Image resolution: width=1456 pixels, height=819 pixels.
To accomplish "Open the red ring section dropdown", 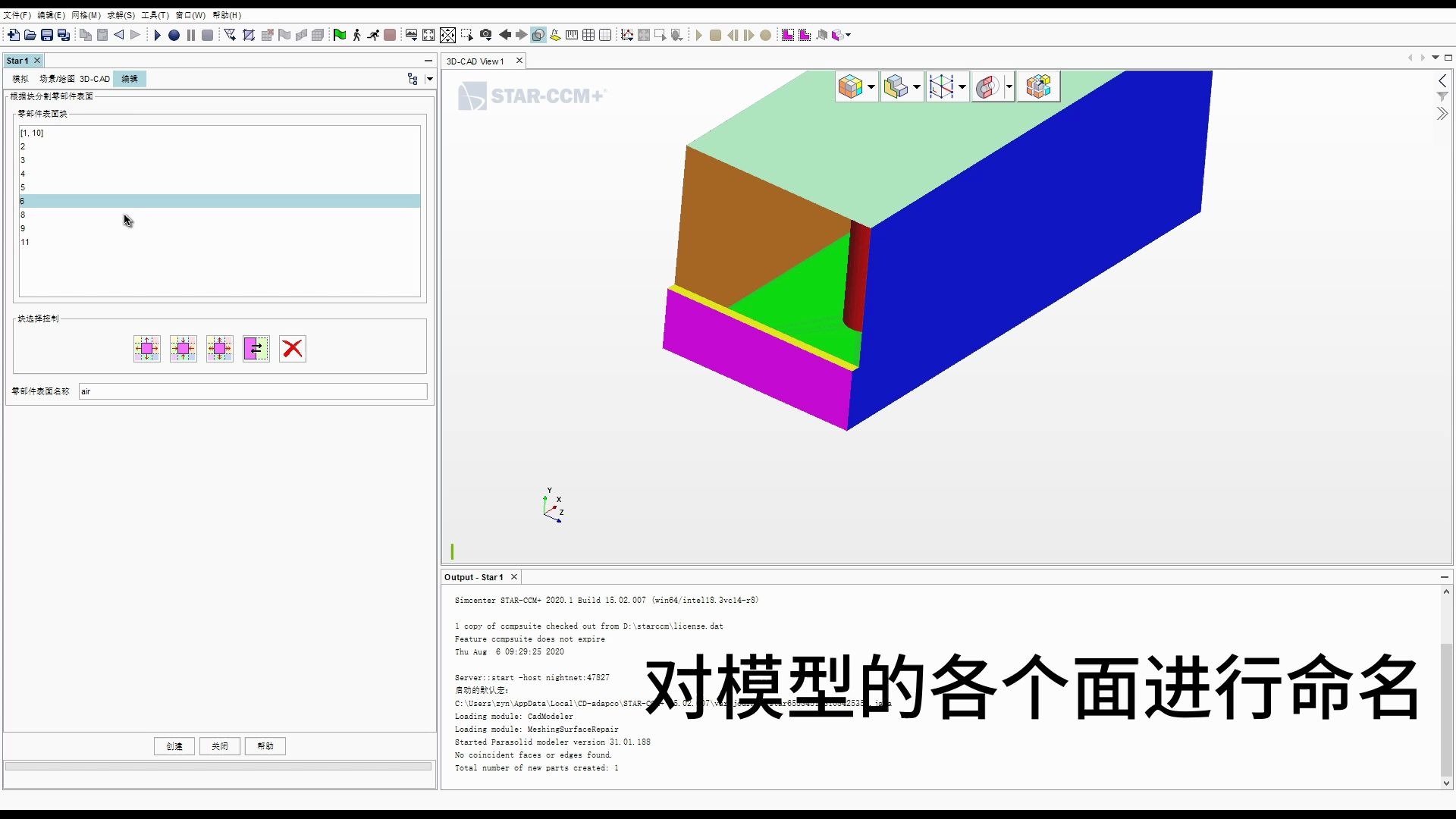I will [x=1009, y=87].
